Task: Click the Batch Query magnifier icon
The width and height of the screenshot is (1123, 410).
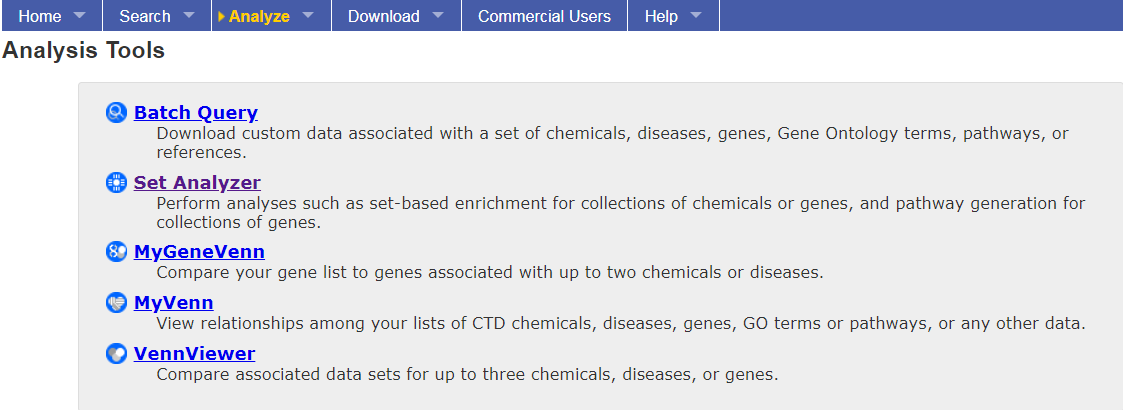Action: point(116,113)
